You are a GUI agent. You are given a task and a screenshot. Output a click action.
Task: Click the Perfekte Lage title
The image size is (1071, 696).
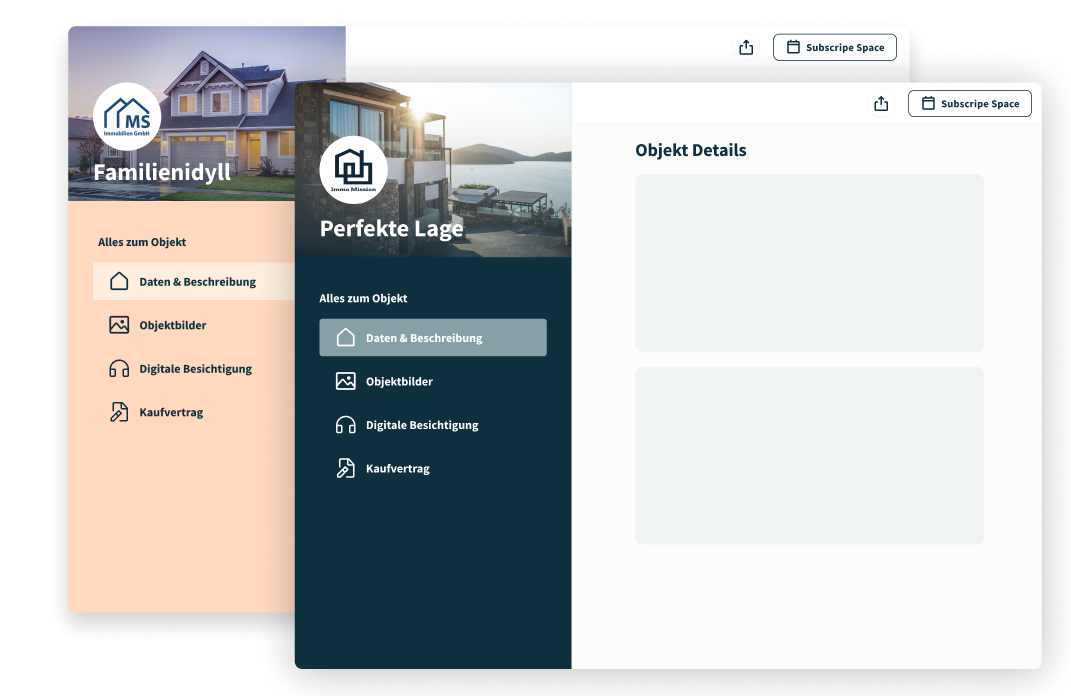[x=391, y=229]
